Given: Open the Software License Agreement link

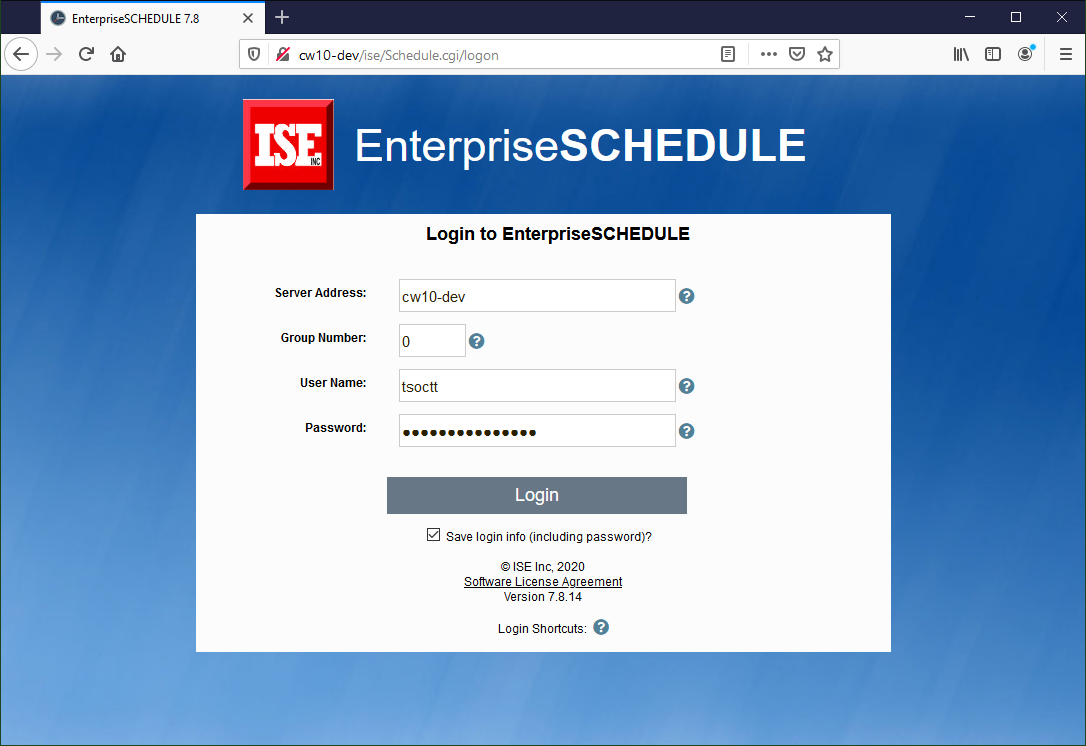Looking at the screenshot, I should 543,582.
